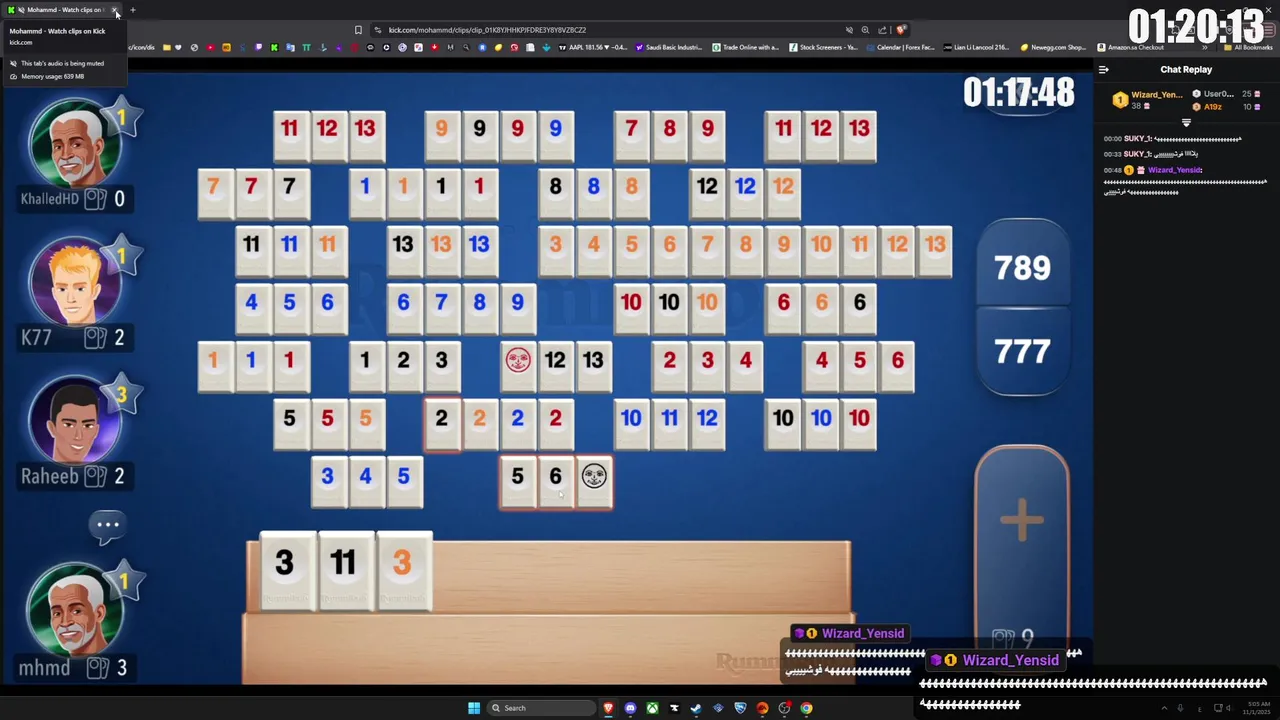
Task: Open Discord from the taskbar
Action: [x=630, y=708]
